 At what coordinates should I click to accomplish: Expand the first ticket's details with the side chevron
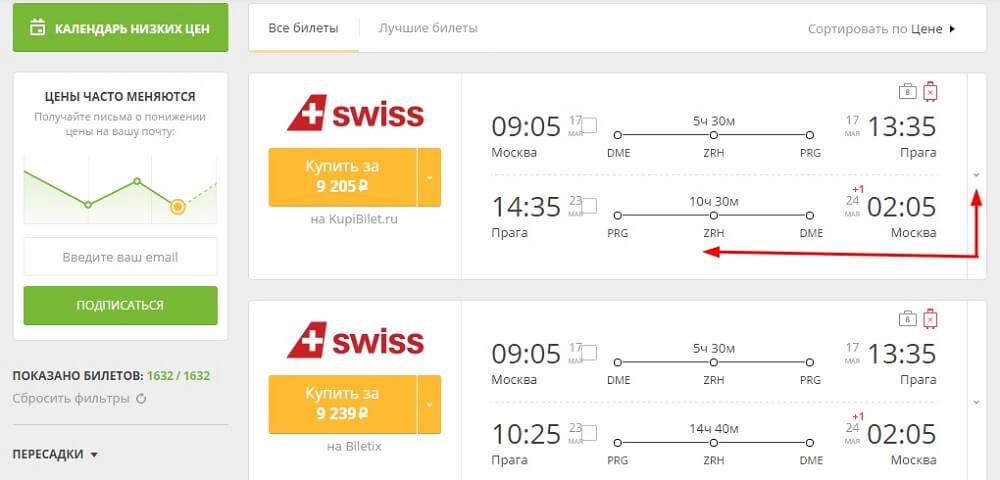(976, 175)
